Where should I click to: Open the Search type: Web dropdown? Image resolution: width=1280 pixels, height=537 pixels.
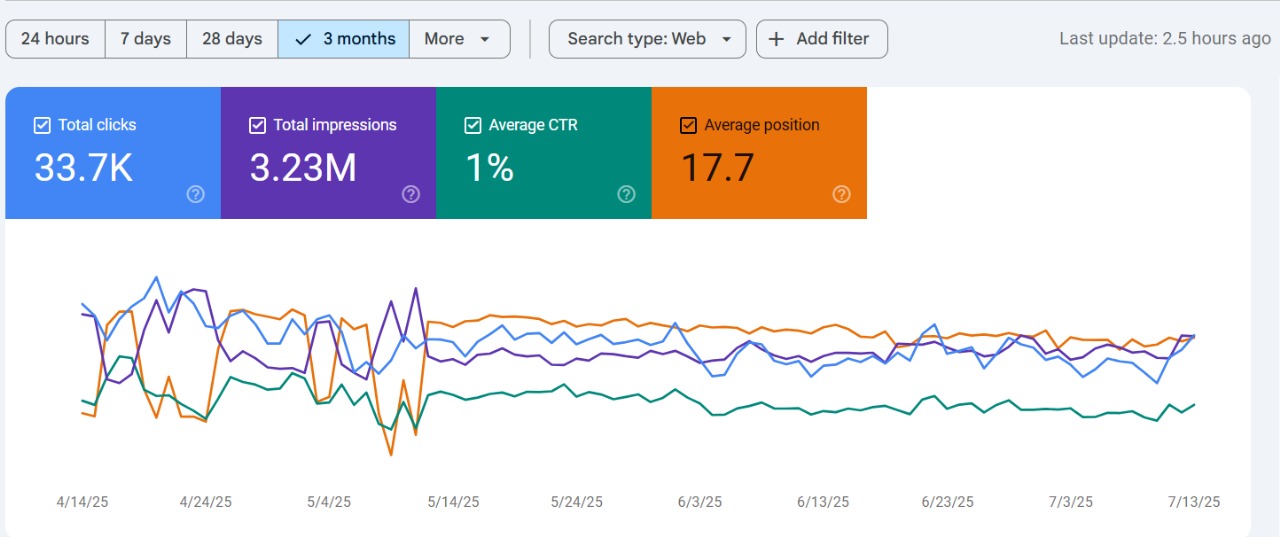point(647,39)
